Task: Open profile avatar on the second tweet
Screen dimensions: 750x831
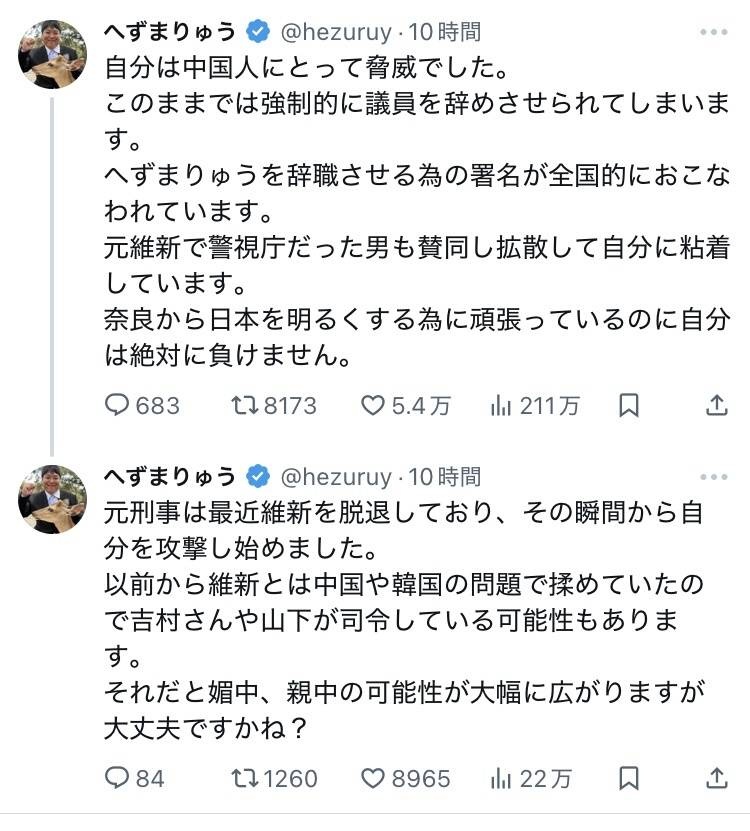Action: coord(52,498)
